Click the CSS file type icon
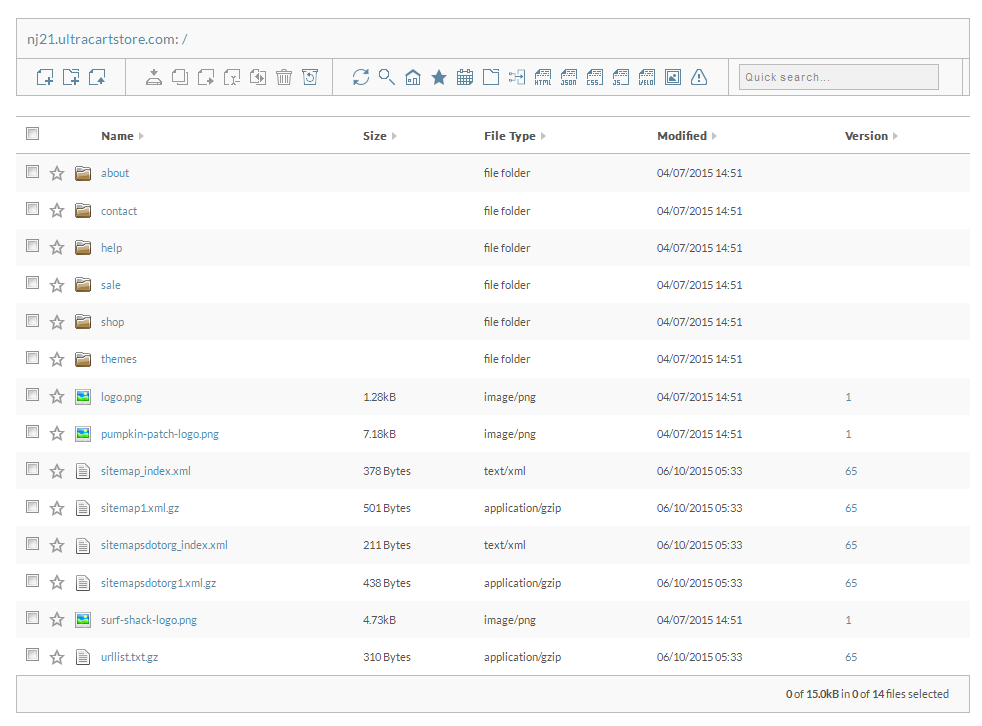The width and height of the screenshot is (982, 726). click(x=595, y=77)
